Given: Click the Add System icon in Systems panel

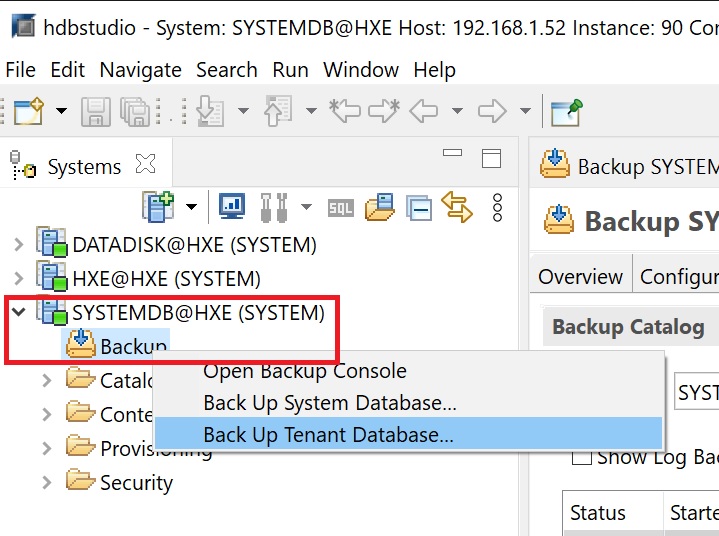Looking at the screenshot, I should point(159,207).
